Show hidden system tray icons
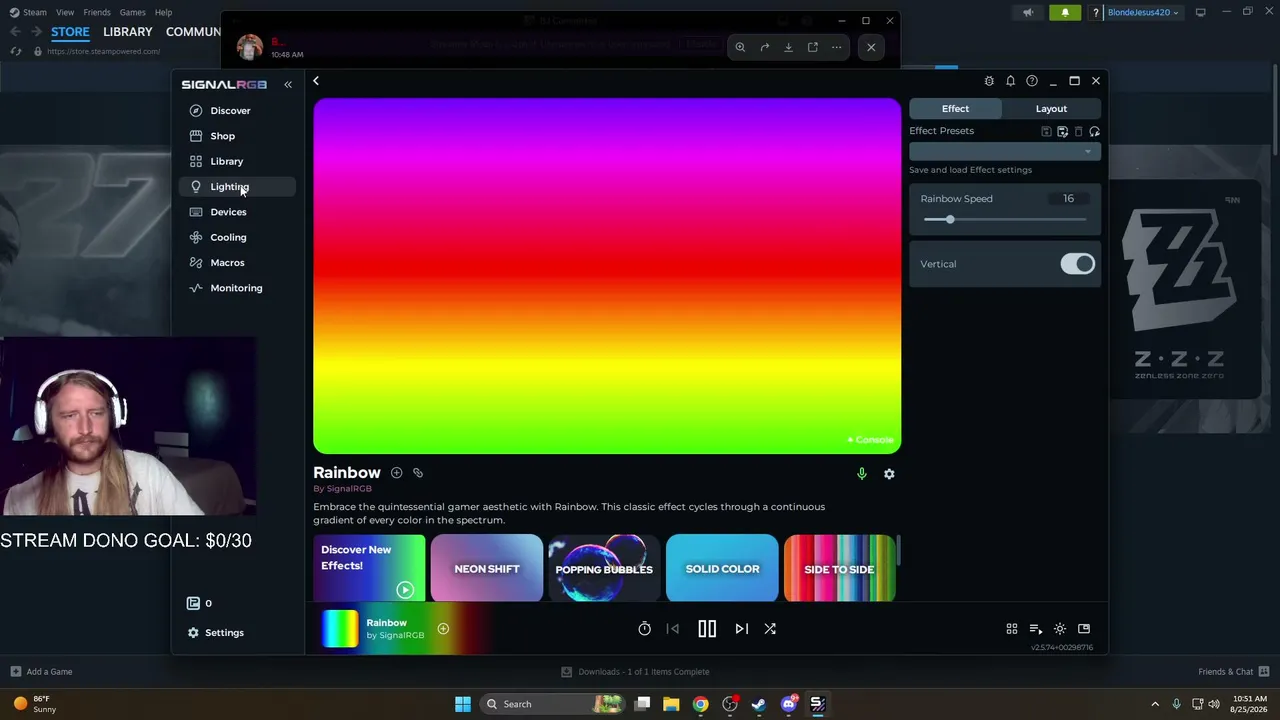This screenshot has height=720, width=1280. (1155, 704)
